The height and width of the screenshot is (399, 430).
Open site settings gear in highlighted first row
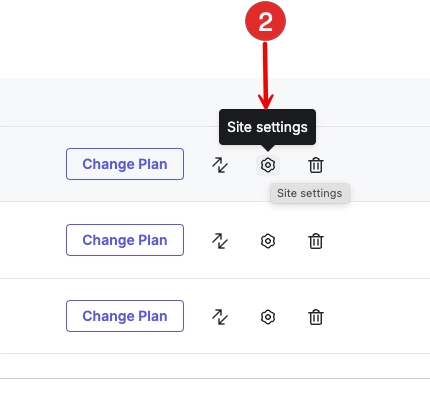(x=268, y=165)
